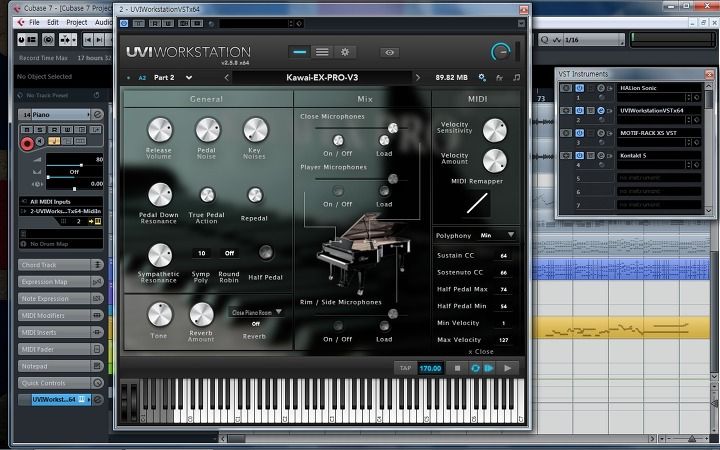Open the Cubase Edit menu
This screenshot has width=720, height=450.
53,22
